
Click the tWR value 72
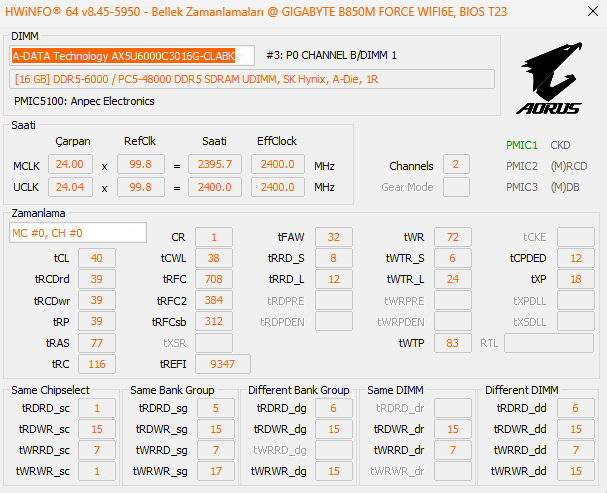pyautogui.click(x=453, y=237)
